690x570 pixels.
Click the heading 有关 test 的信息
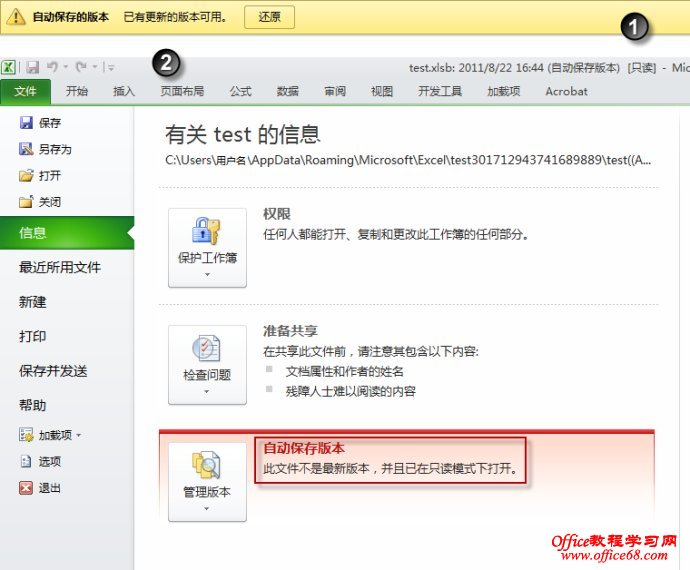coord(242,134)
